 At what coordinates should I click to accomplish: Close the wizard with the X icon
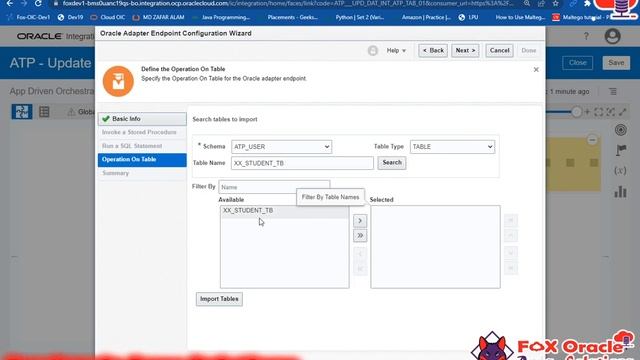536,70
